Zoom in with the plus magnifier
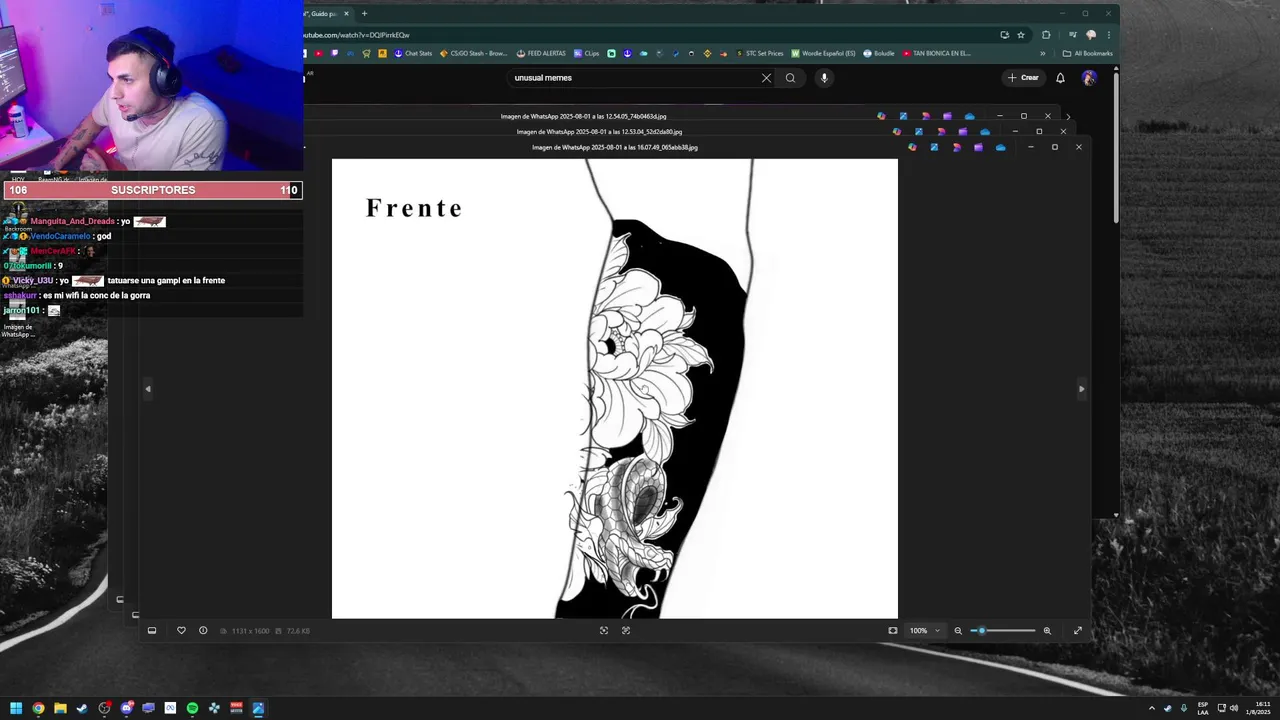 click(x=1047, y=630)
